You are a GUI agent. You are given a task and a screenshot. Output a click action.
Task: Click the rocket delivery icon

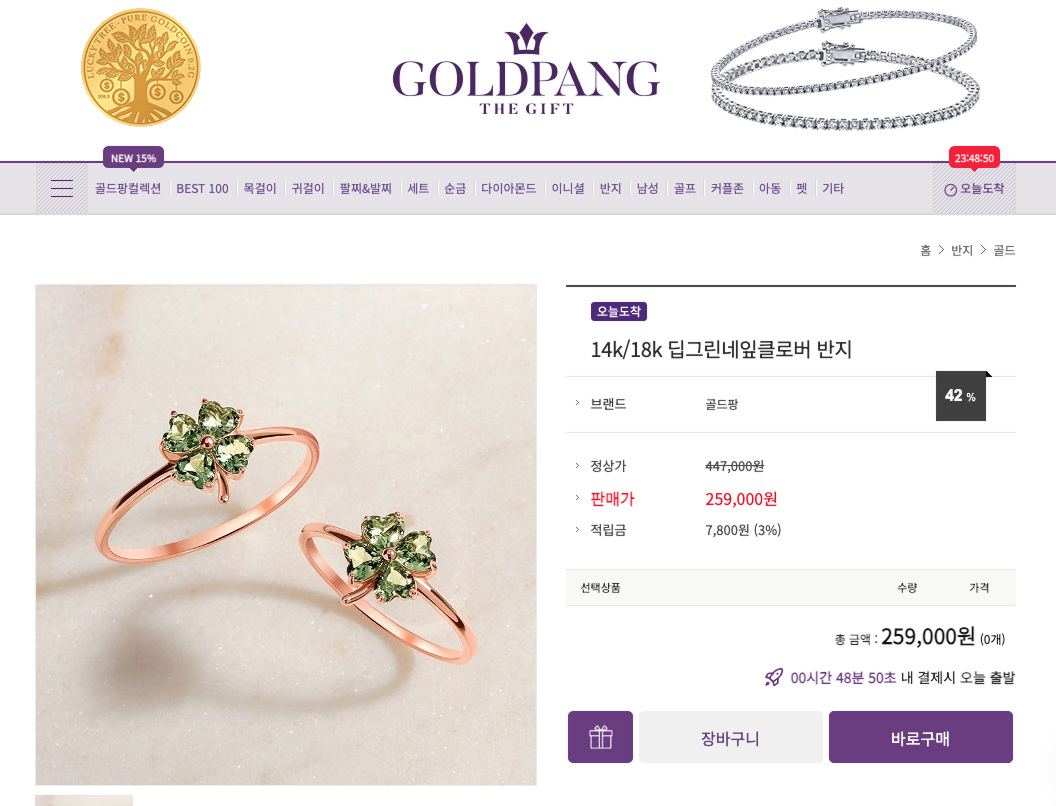[x=774, y=677]
